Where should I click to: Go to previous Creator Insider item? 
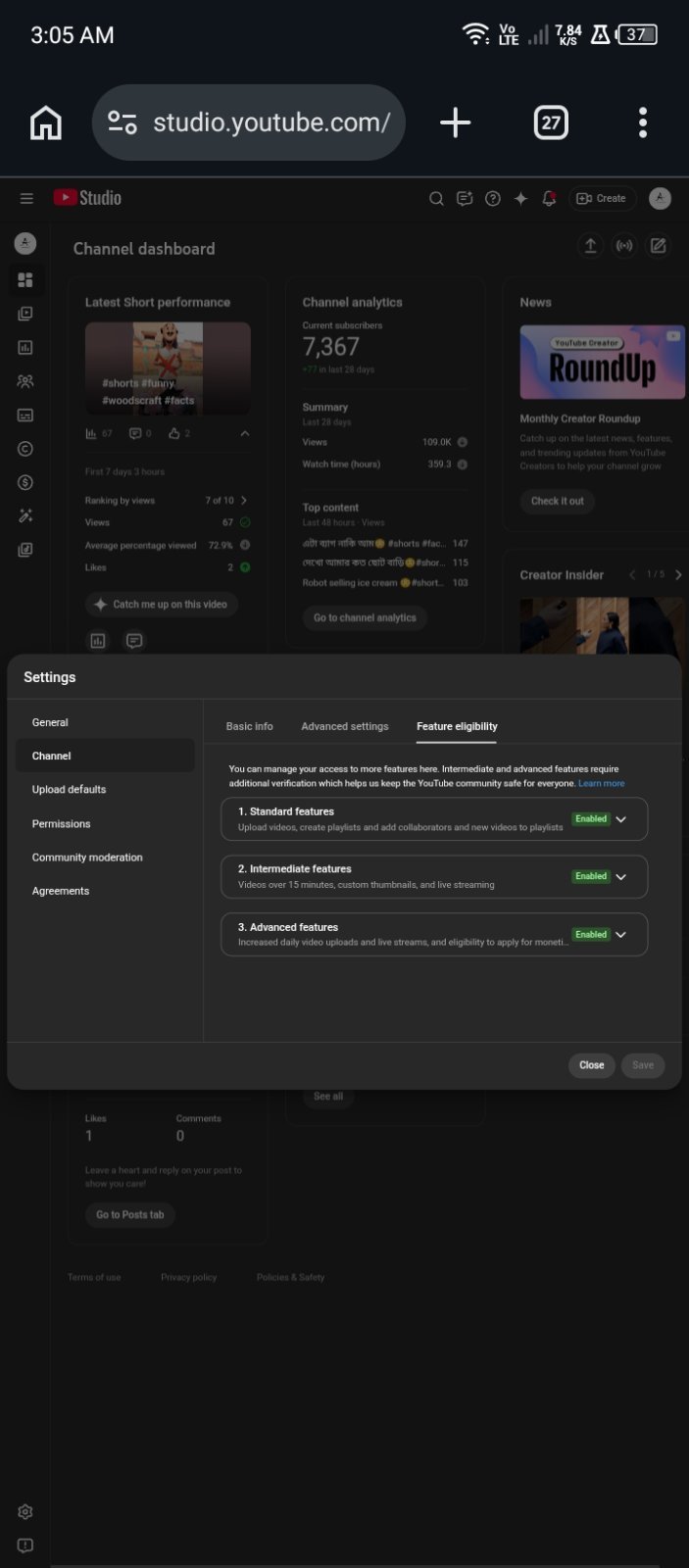pyautogui.click(x=633, y=575)
